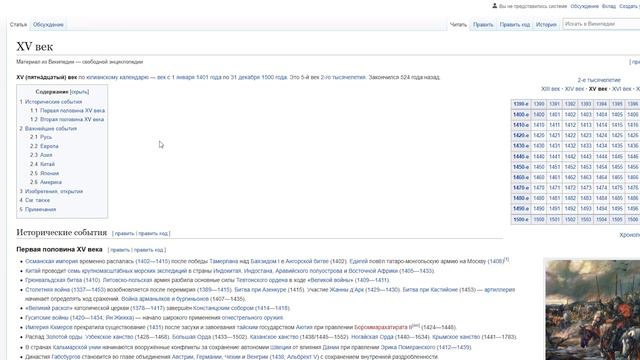Open year 1453 in table

pyautogui.click(x=586, y=167)
